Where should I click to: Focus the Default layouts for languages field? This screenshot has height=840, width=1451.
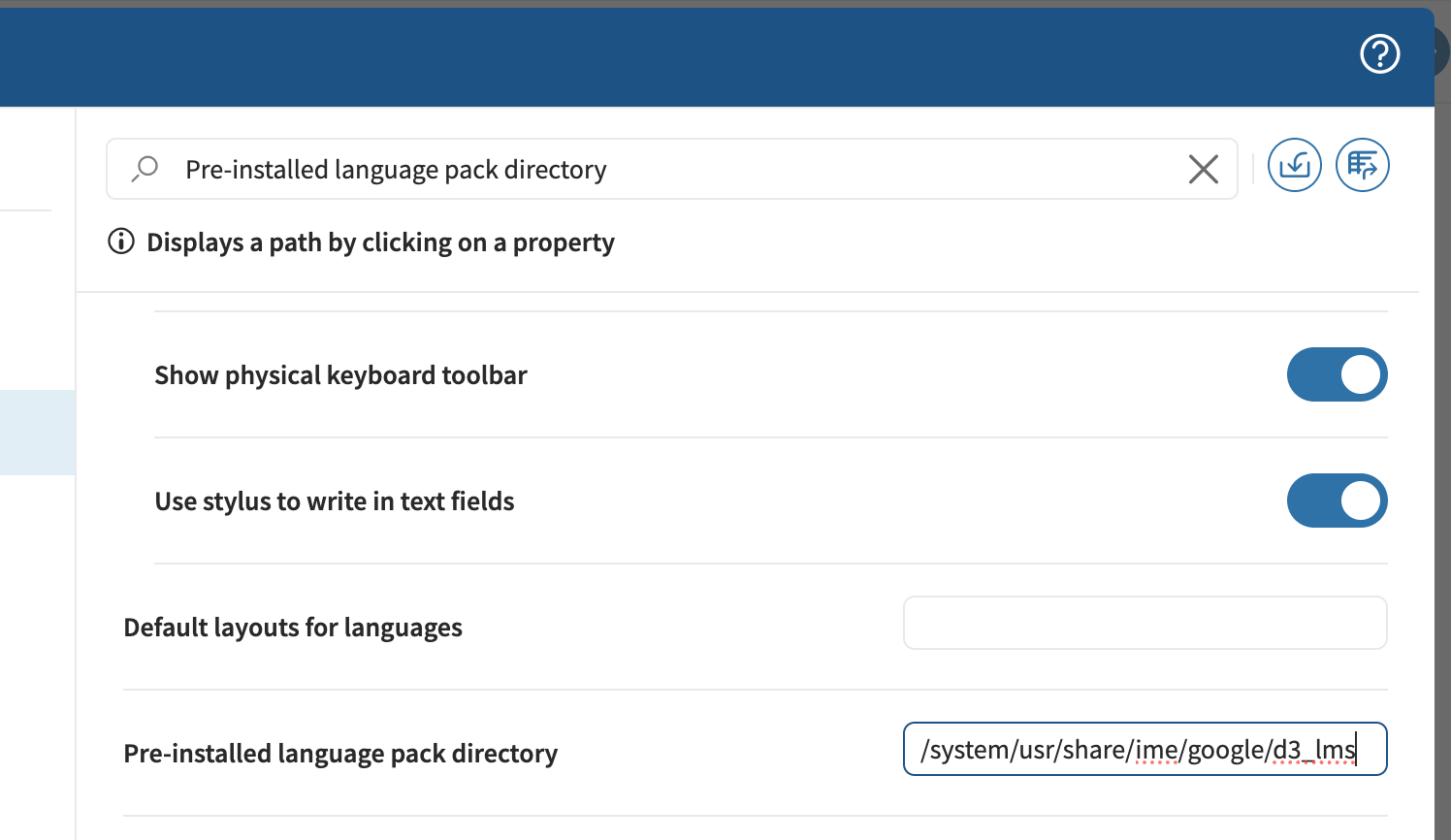coord(1145,623)
